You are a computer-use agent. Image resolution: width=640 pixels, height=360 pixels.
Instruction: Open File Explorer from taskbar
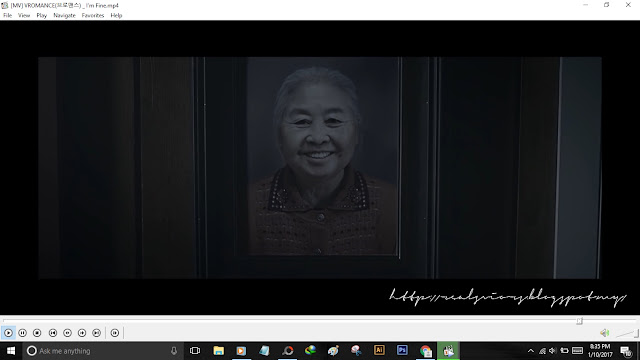pos(218,351)
